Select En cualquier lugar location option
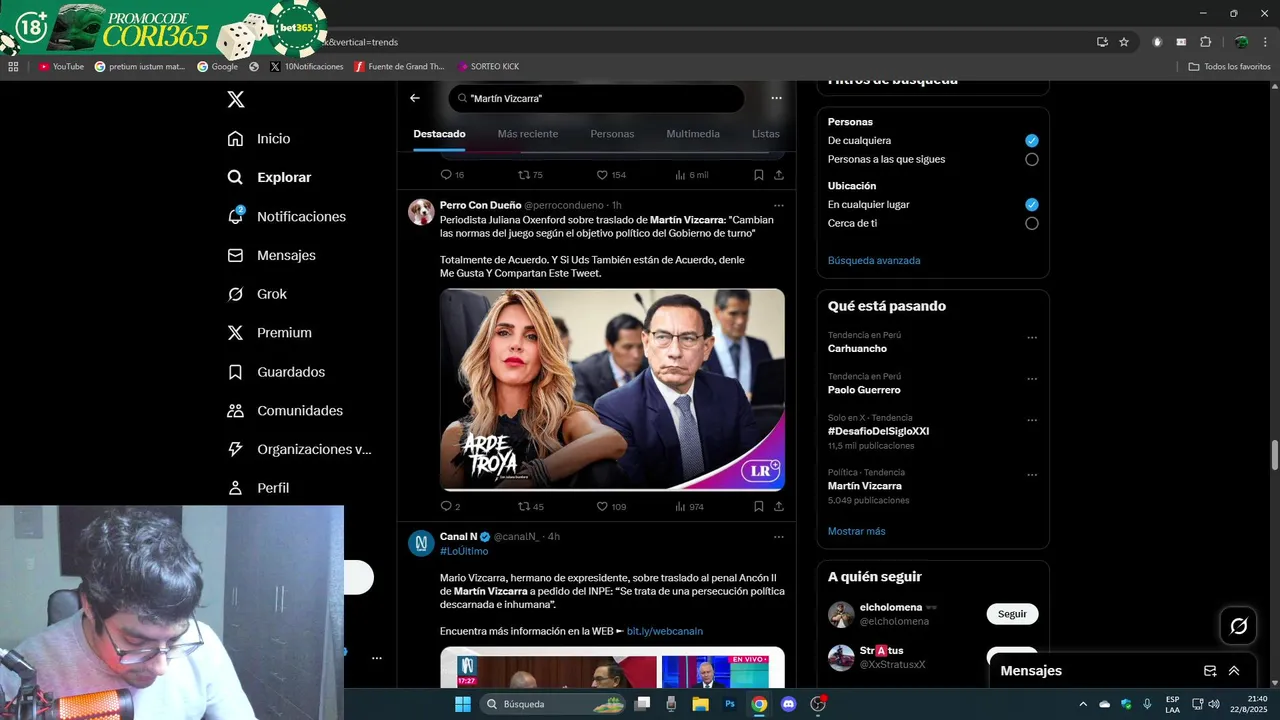The image size is (1280, 720). click(1032, 204)
